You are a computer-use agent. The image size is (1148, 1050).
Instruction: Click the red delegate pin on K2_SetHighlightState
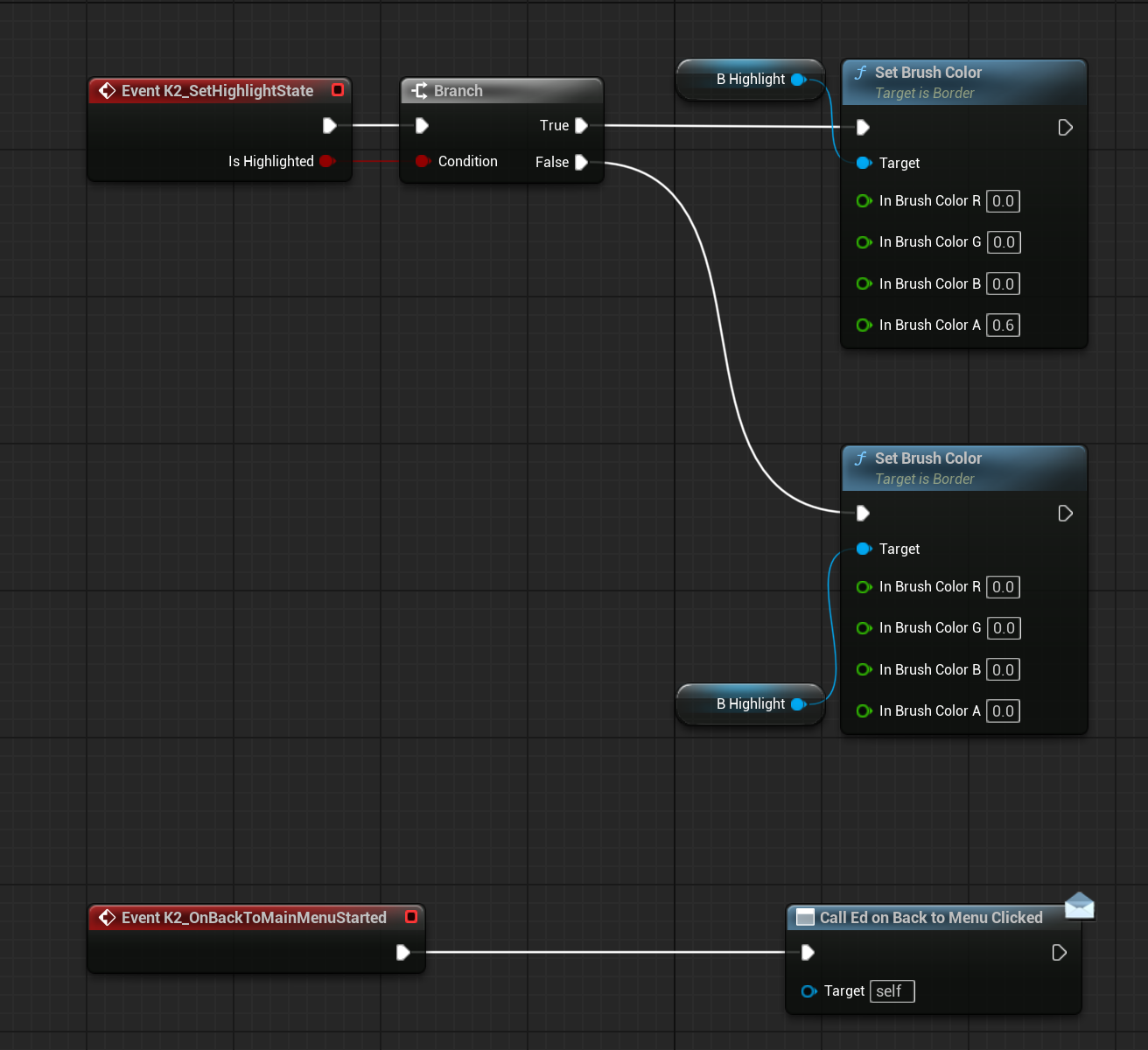[x=338, y=90]
